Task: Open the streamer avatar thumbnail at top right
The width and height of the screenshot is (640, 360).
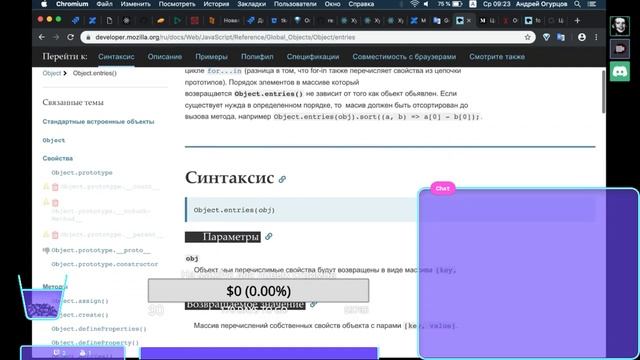Action: (x=620, y=26)
